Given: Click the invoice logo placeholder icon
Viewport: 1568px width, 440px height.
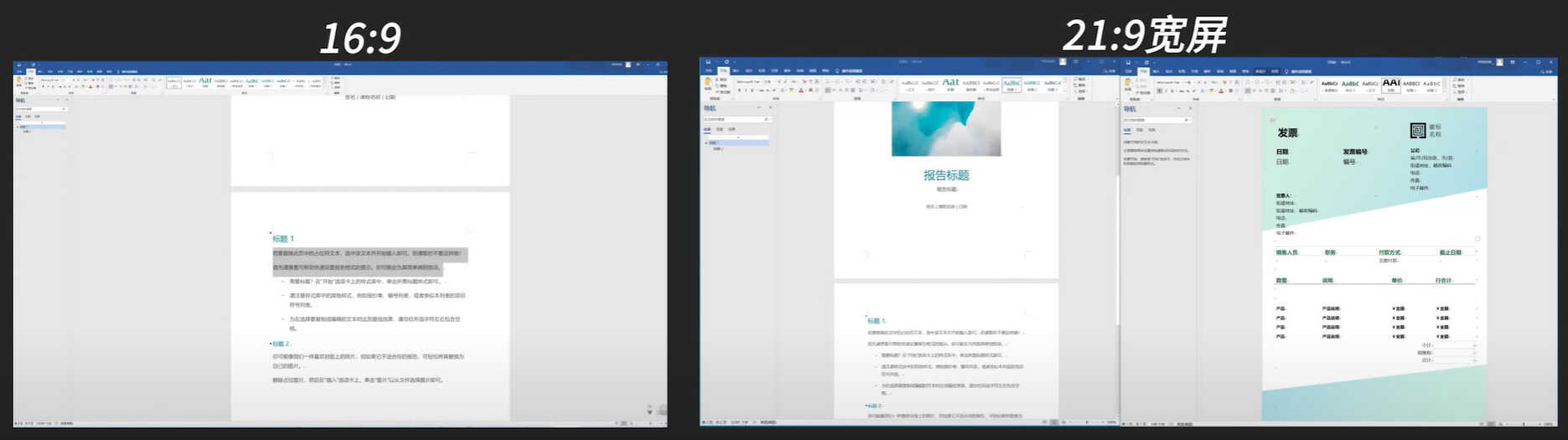Looking at the screenshot, I should (1418, 130).
